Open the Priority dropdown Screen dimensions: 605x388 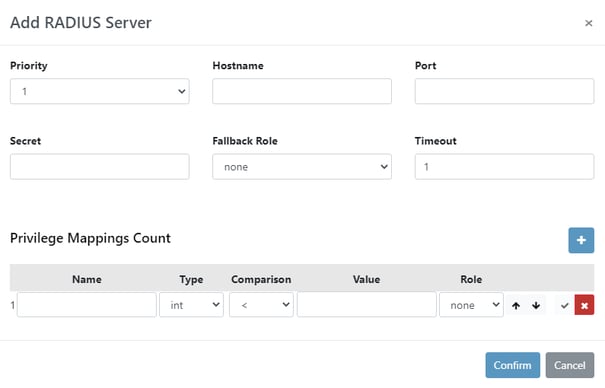(100, 91)
